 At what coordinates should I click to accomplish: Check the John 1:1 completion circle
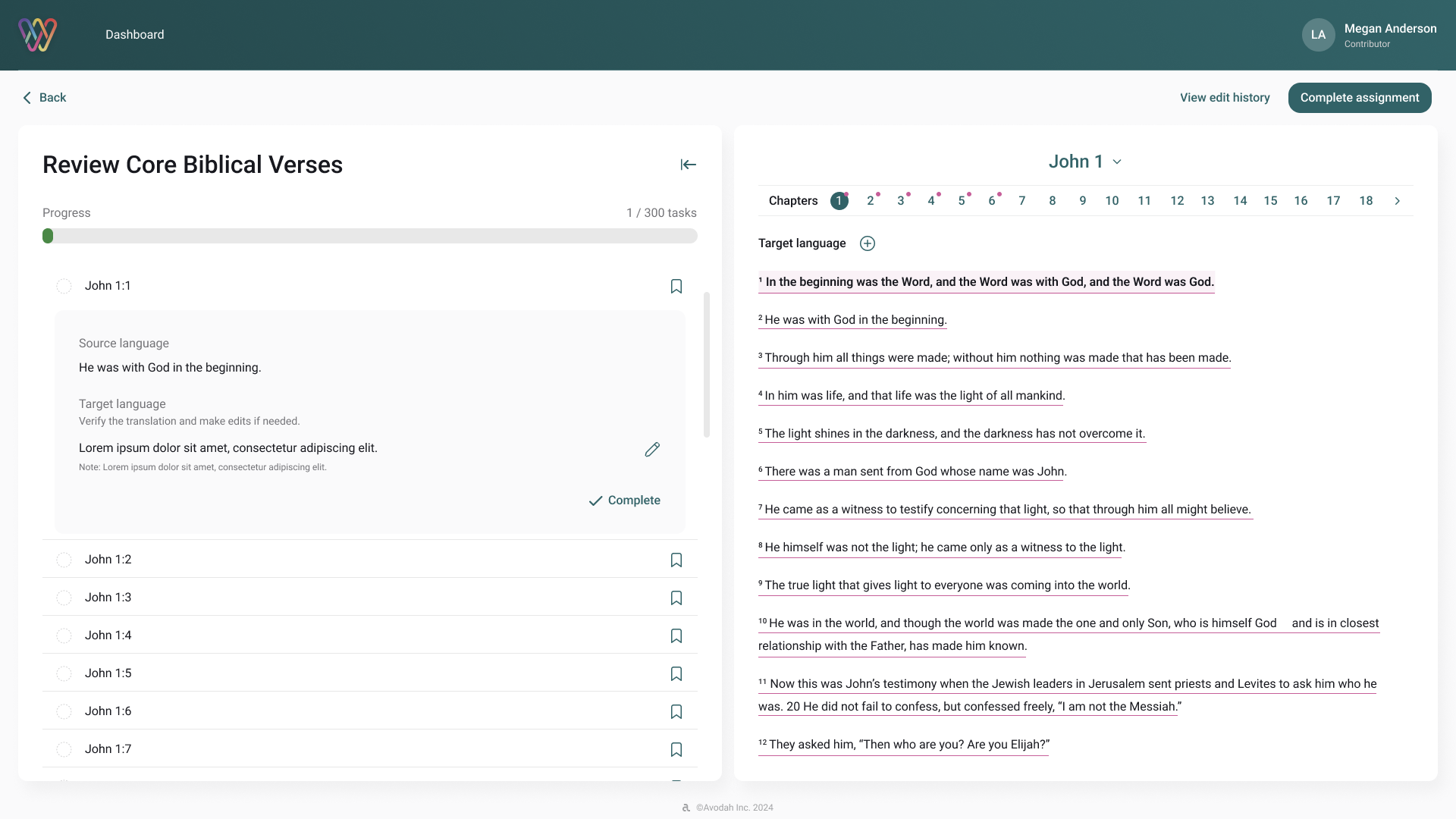pos(64,286)
